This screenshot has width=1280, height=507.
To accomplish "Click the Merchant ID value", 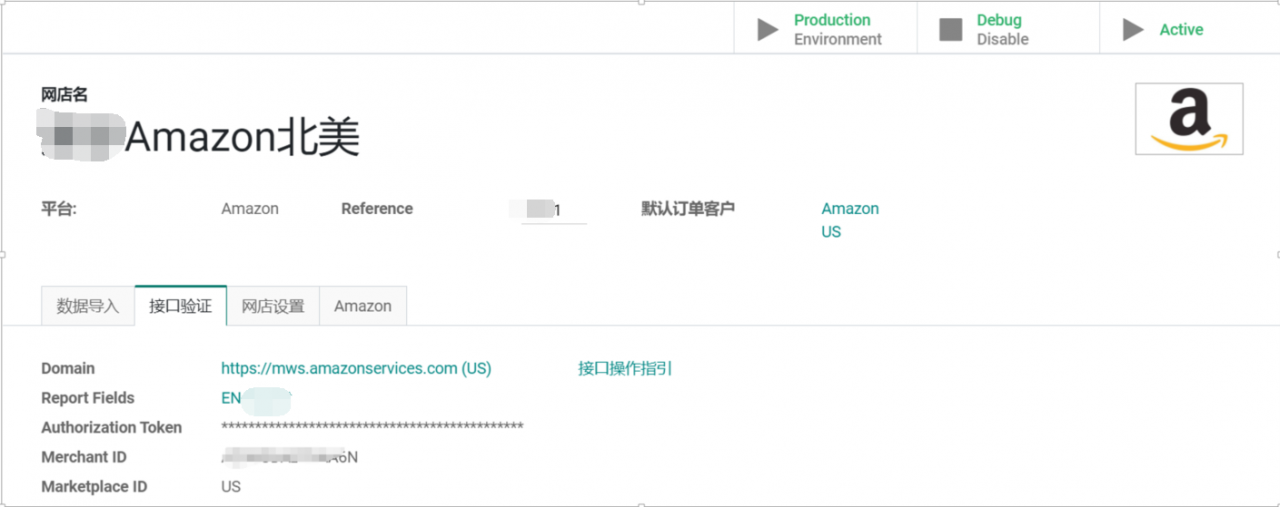I will pyautogui.click(x=289, y=457).
